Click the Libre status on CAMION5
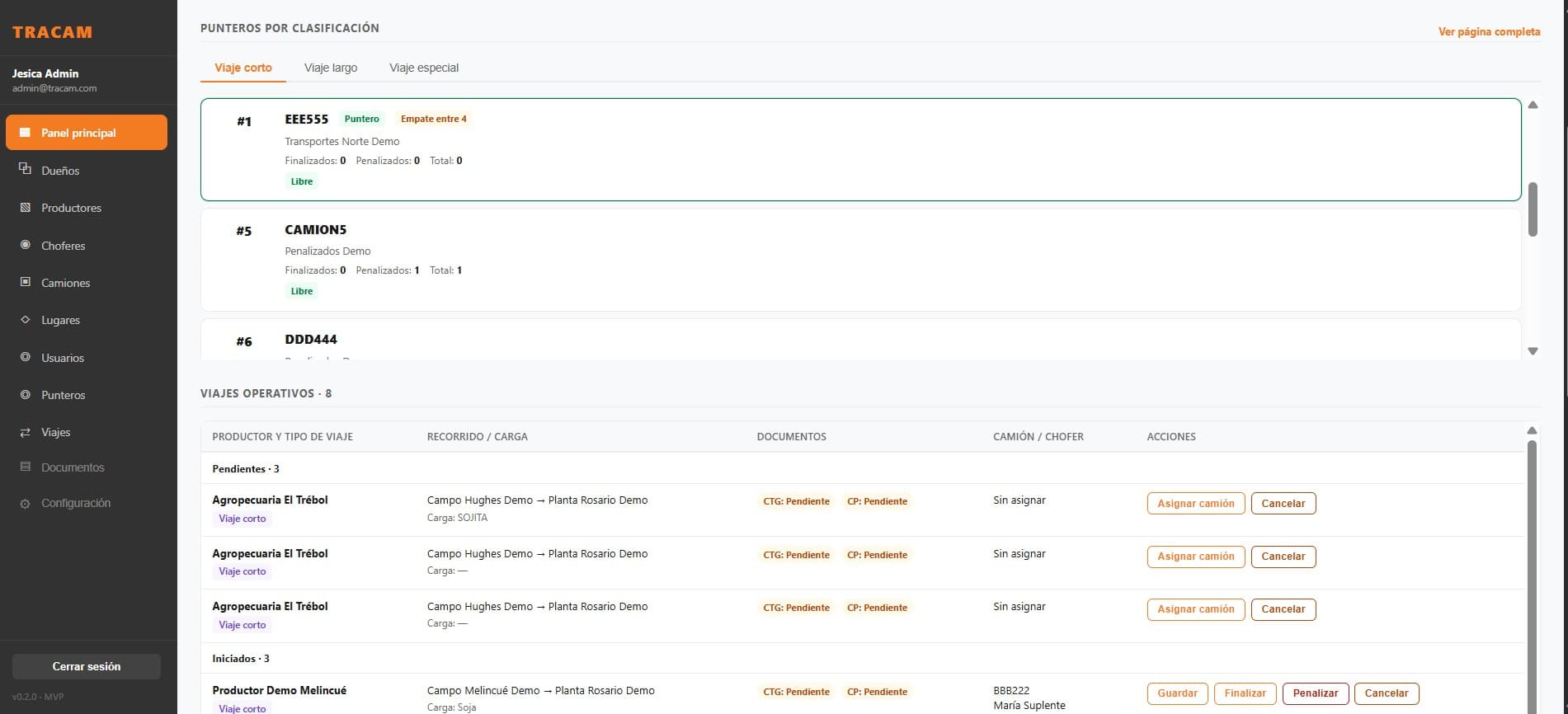Screen dimensions: 1568x714 coord(301,291)
